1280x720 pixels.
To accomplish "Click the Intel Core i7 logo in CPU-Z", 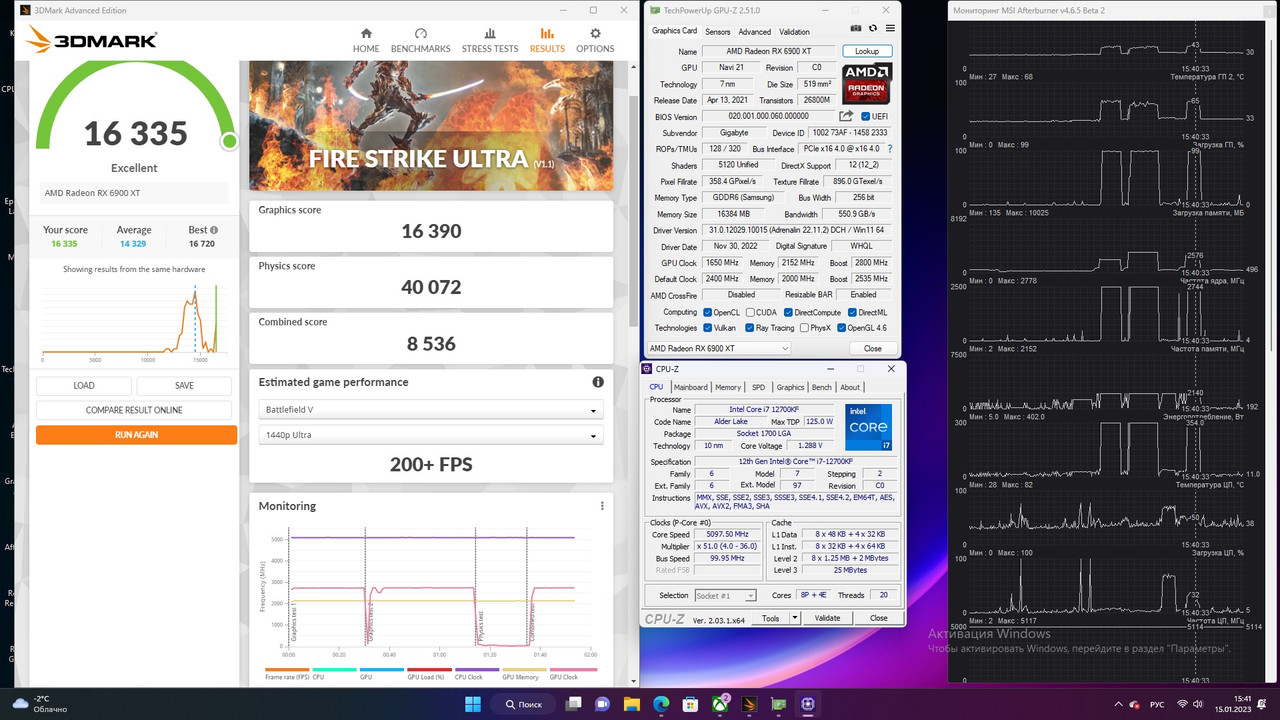I will (x=869, y=427).
